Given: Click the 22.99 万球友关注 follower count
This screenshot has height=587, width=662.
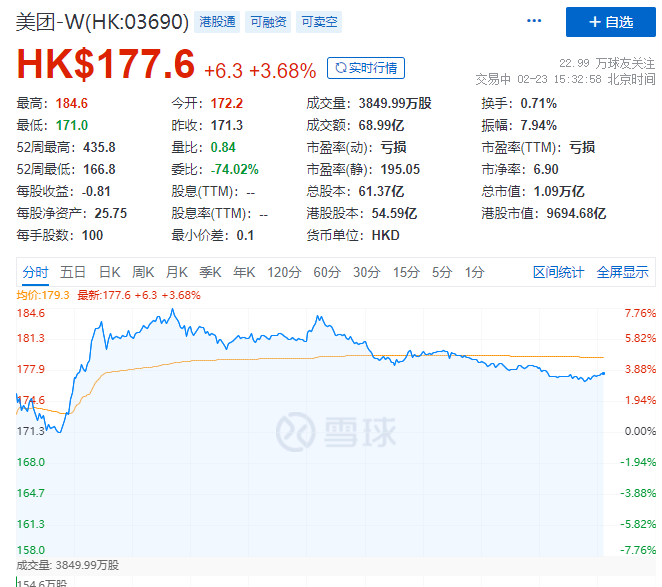Looking at the screenshot, I should 607,63.
